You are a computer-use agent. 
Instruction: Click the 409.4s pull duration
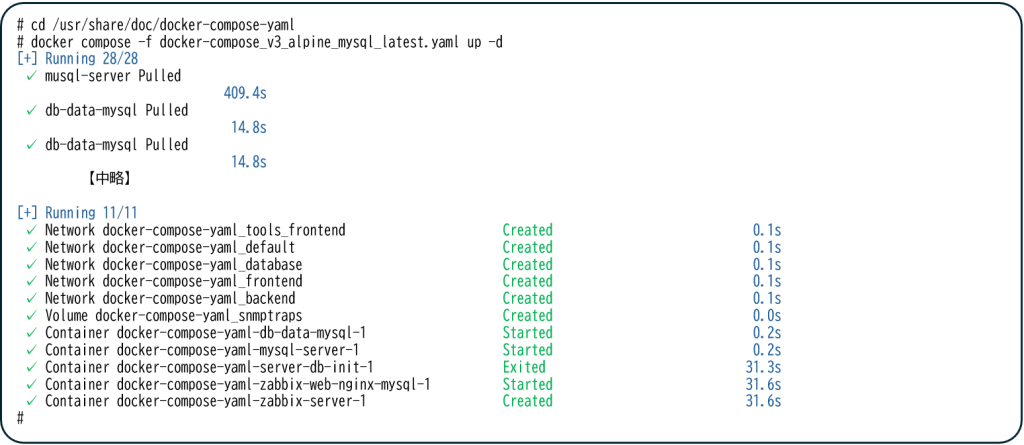(x=245, y=93)
